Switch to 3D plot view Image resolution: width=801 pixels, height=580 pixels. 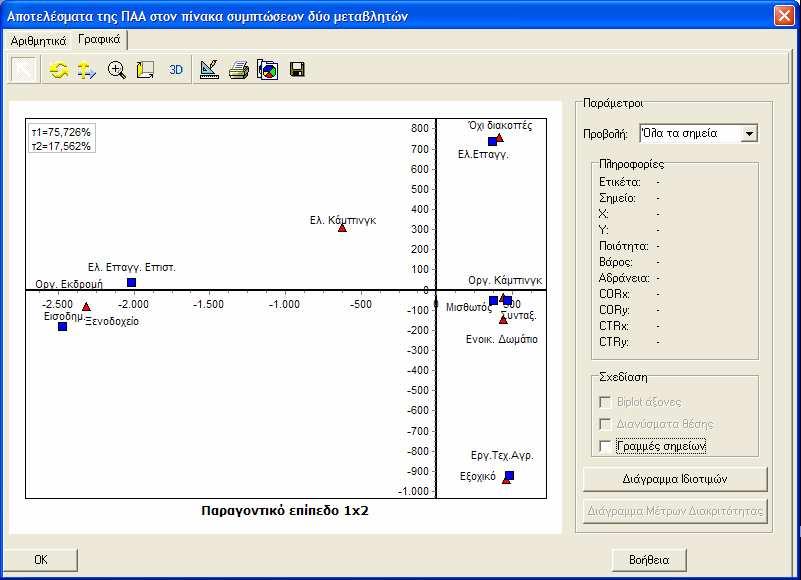click(x=175, y=70)
